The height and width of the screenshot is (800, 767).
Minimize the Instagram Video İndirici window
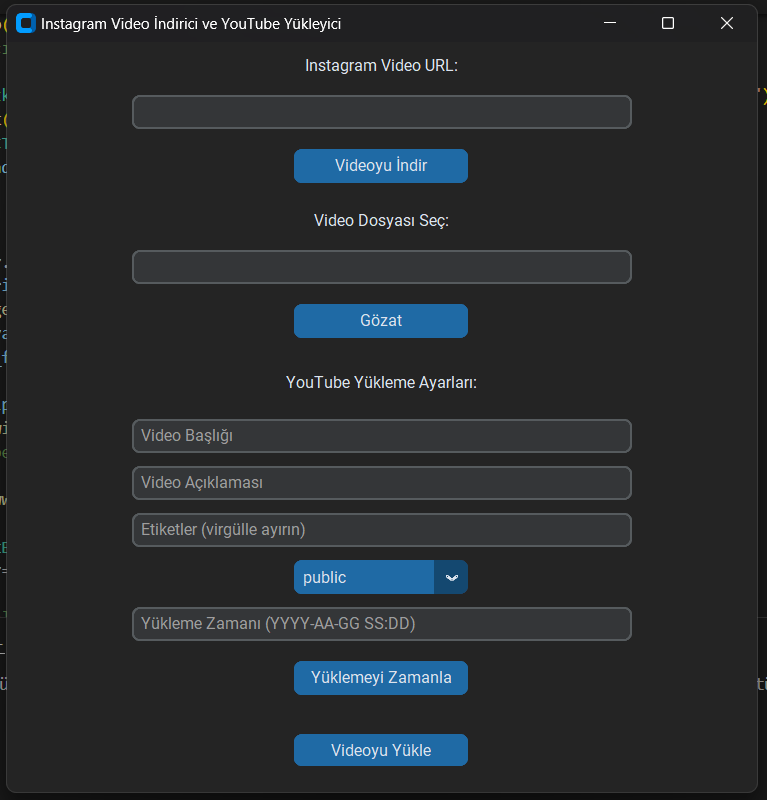[x=610, y=23]
